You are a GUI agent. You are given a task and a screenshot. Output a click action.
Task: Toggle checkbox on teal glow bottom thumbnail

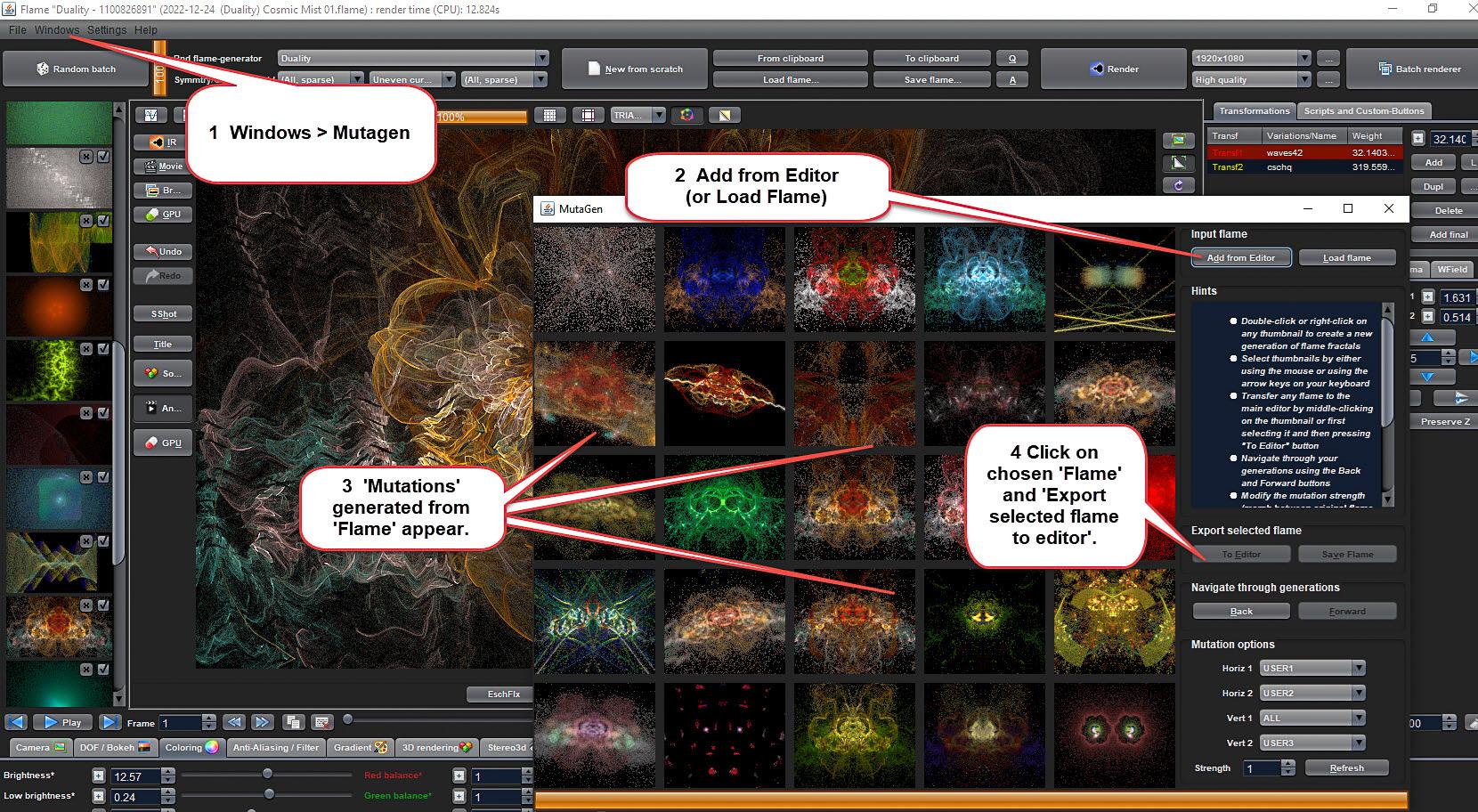(103, 670)
